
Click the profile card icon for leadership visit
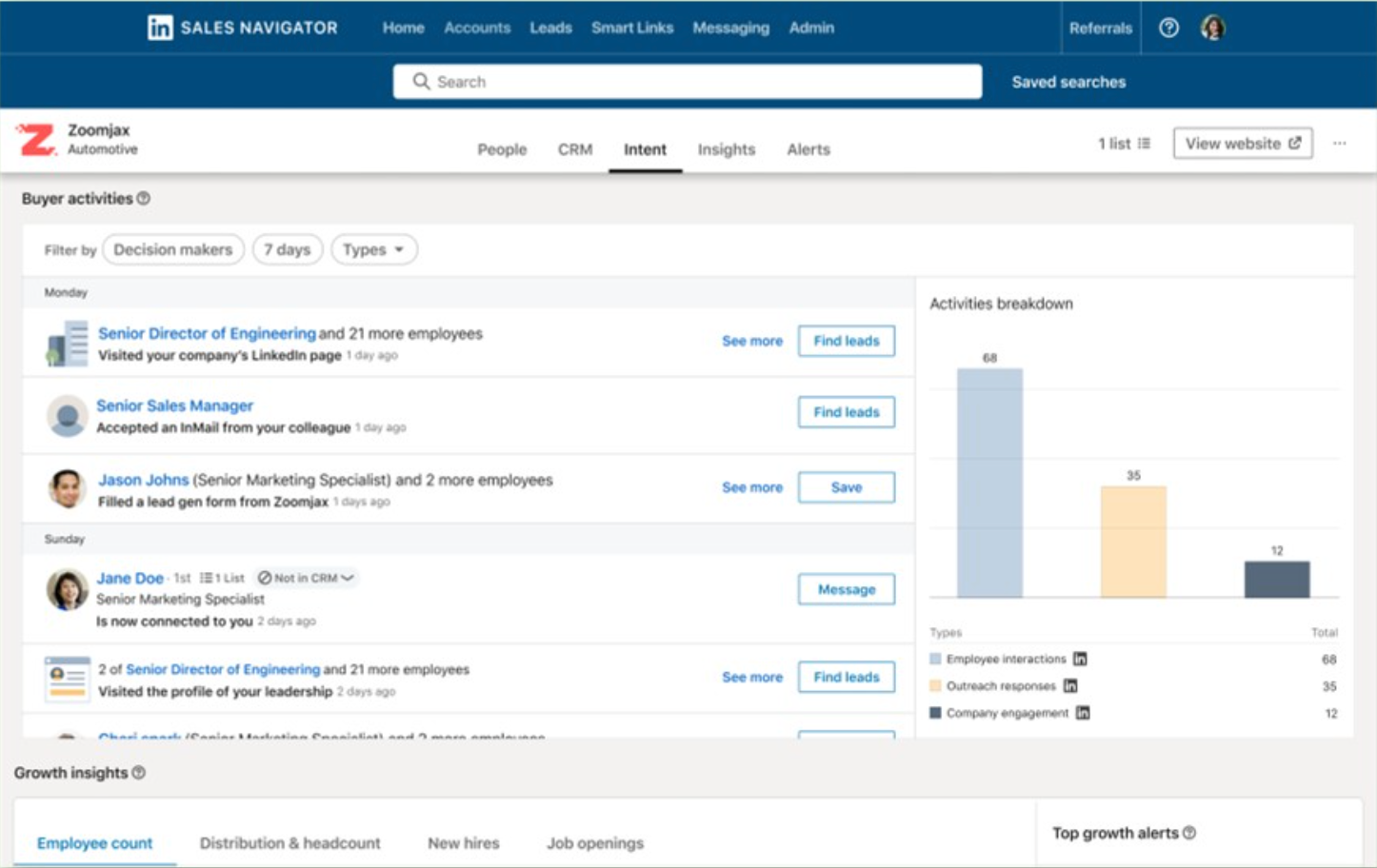(x=68, y=679)
